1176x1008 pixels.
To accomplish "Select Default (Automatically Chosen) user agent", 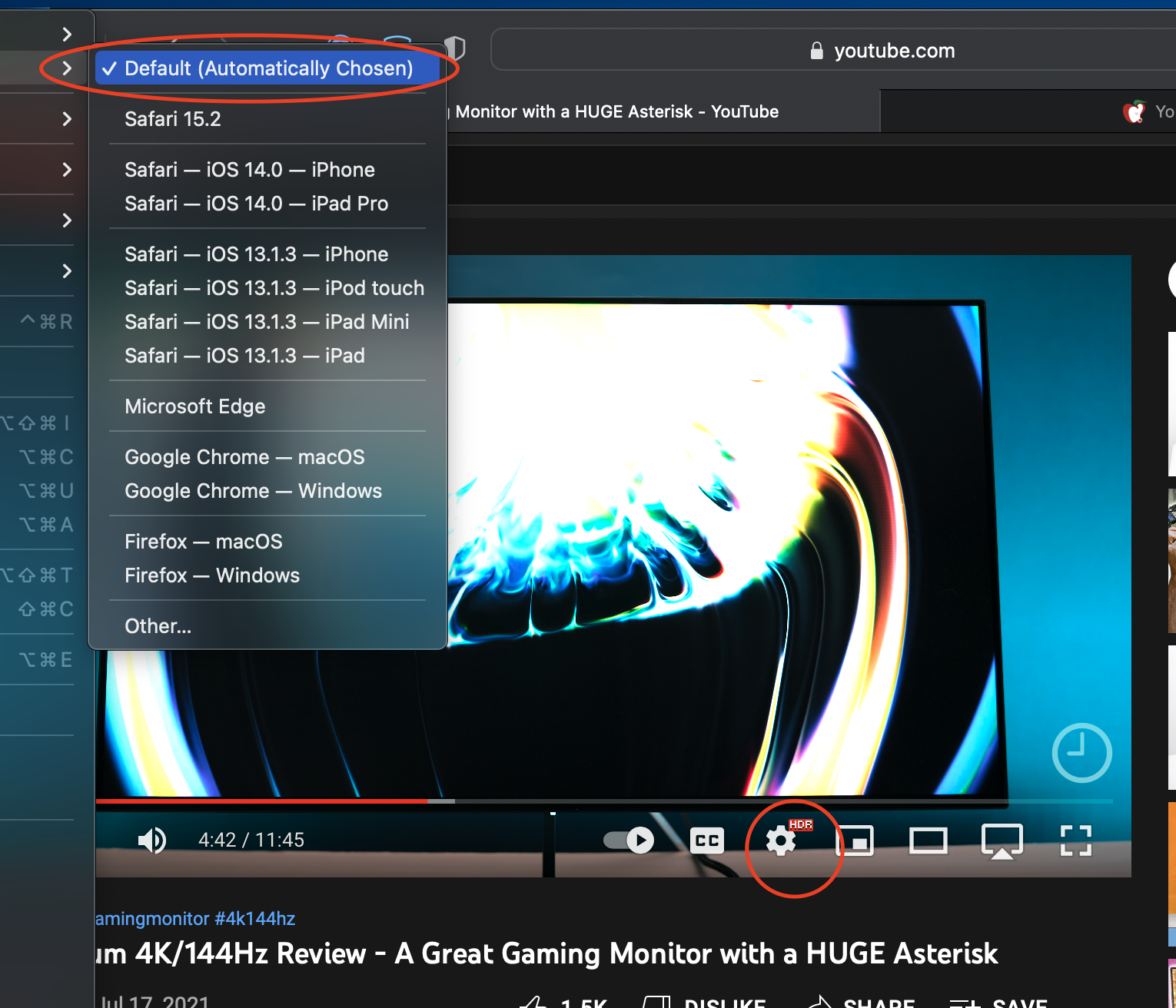I will click(267, 68).
